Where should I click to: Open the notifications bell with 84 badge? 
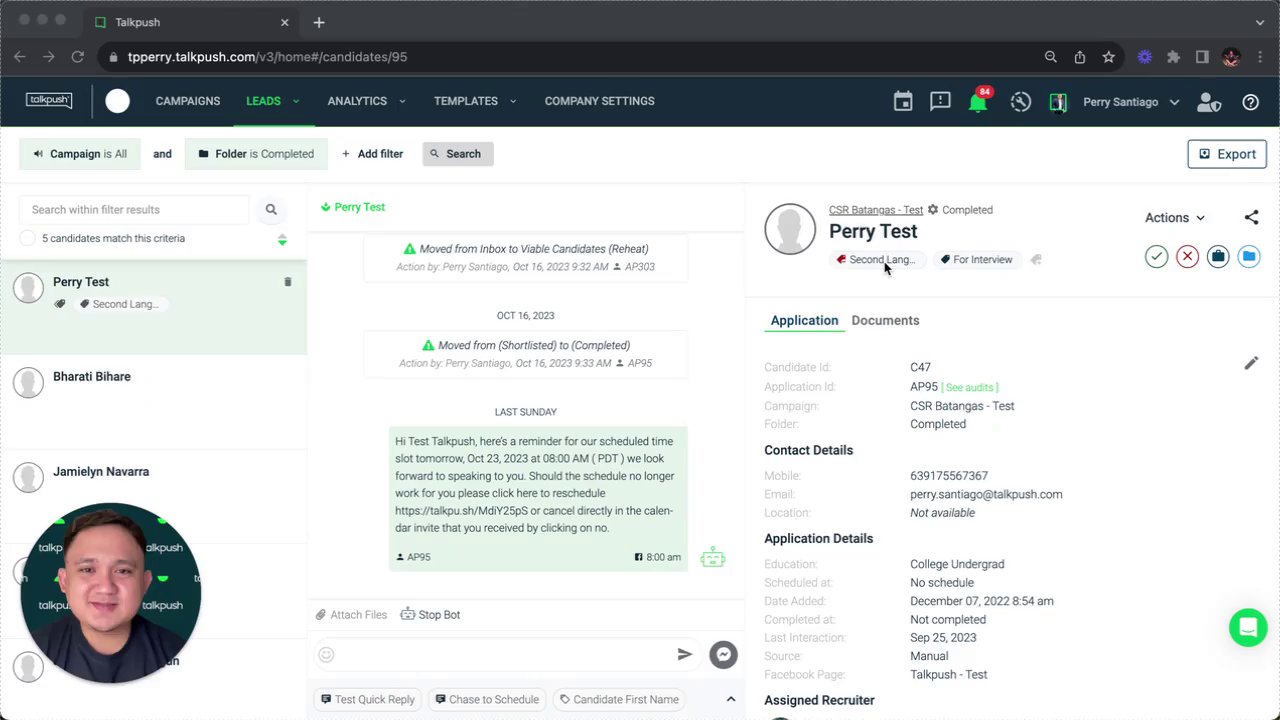pyautogui.click(x=978, y=101)
